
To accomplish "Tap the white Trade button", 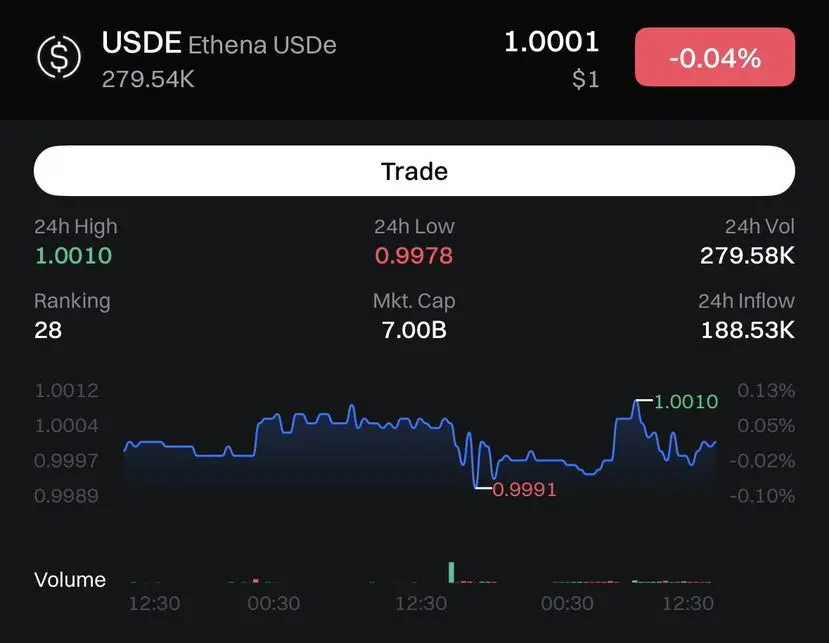I will coord(414,171).
